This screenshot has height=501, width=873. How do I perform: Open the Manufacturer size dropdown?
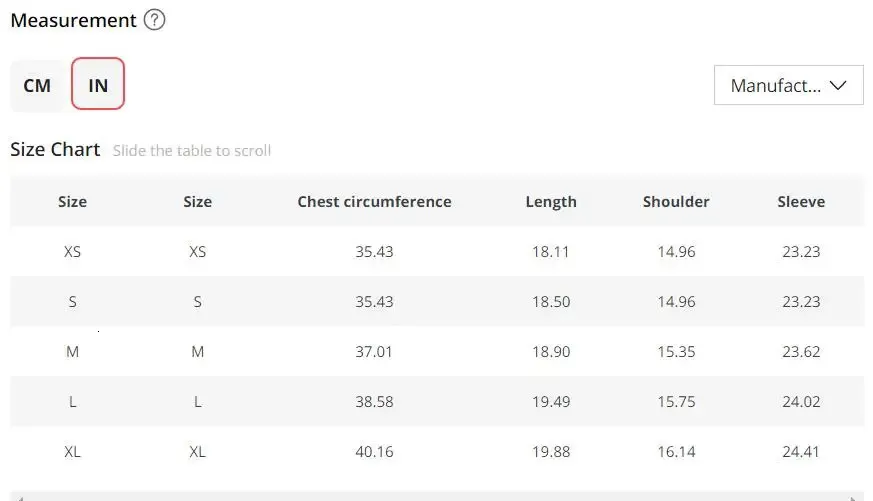pos(788,85)
